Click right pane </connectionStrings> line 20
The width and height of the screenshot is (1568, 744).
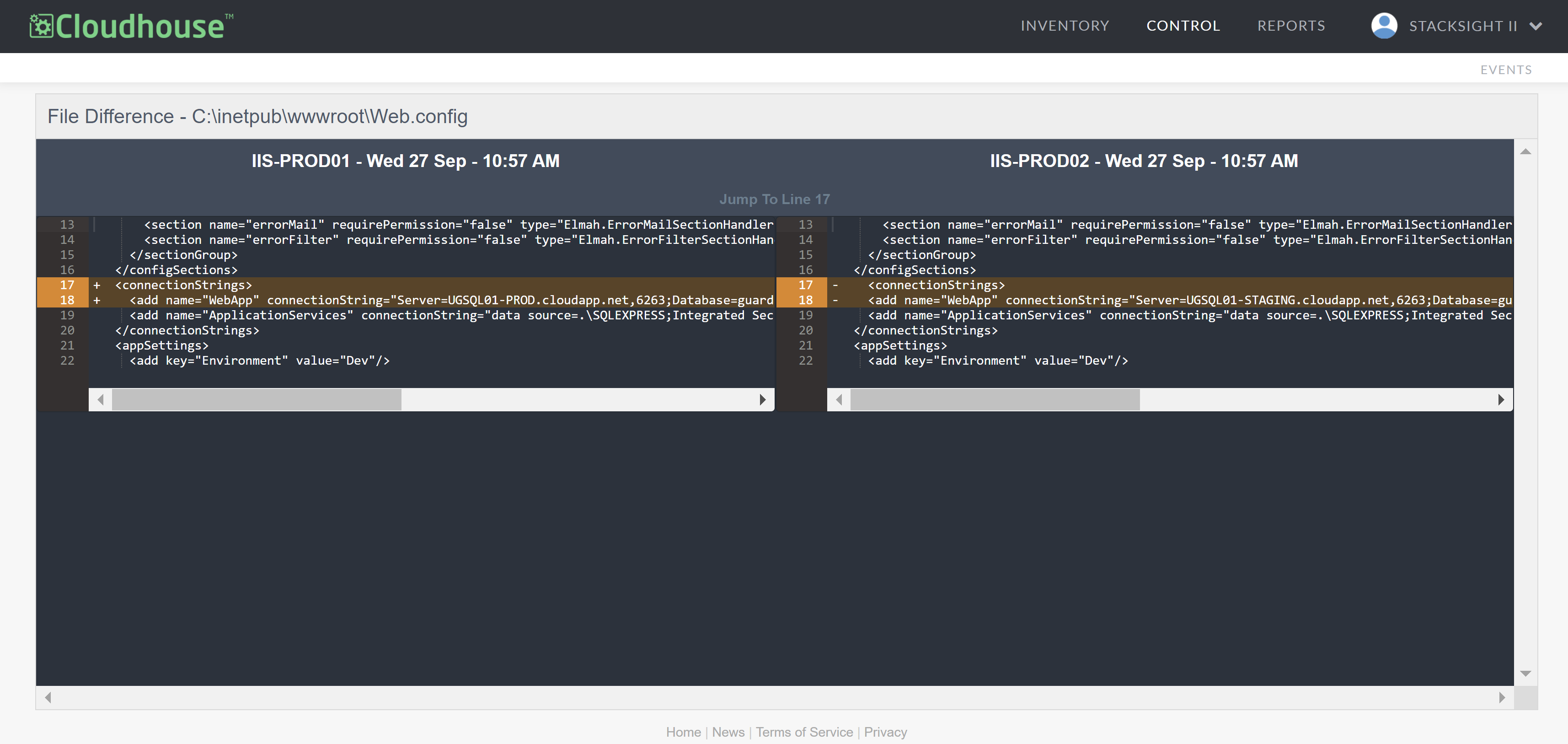[x=926, y=331]
